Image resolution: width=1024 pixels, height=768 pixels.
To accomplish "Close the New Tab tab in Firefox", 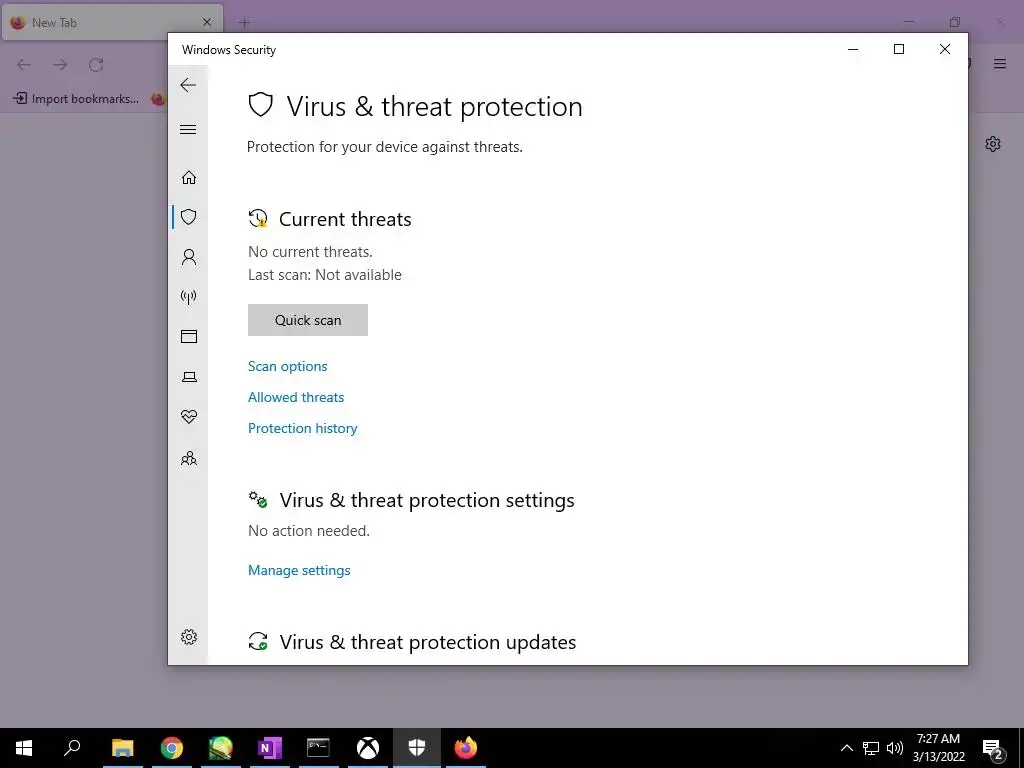I will (207, 22).
